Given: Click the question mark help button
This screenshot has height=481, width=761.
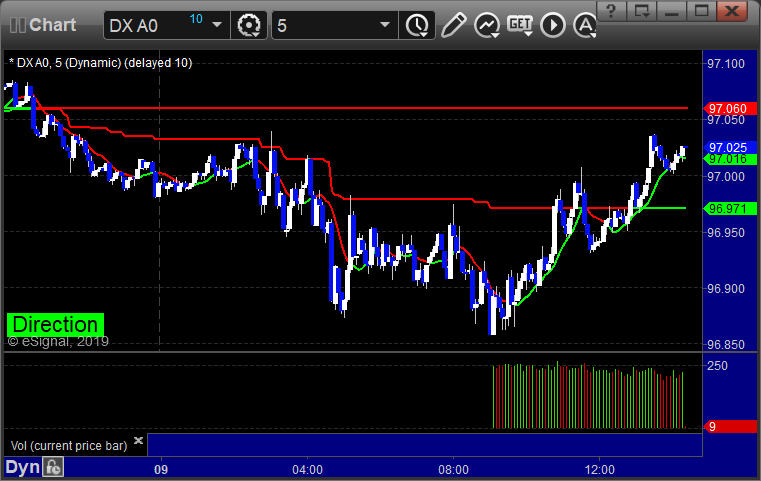Looking at the screenshot, I should pos(612,11).
